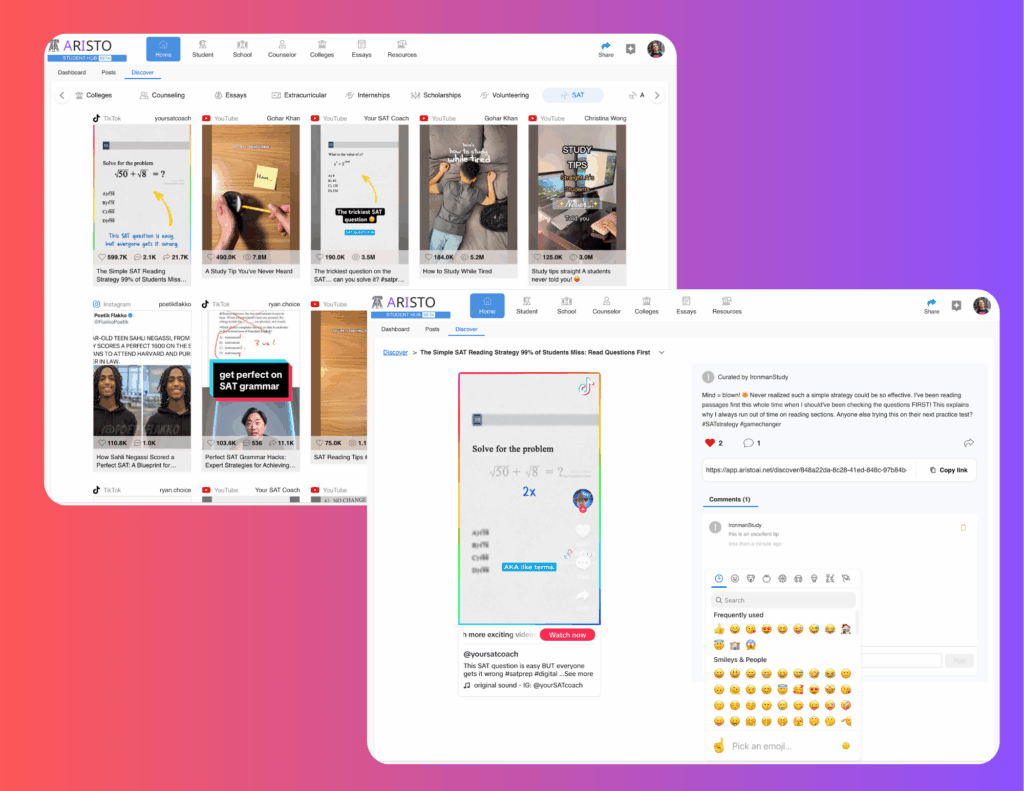Open Student section in front window navbar
The width and height of the screenshot is (1024, 791).
[x=527, y=306]
